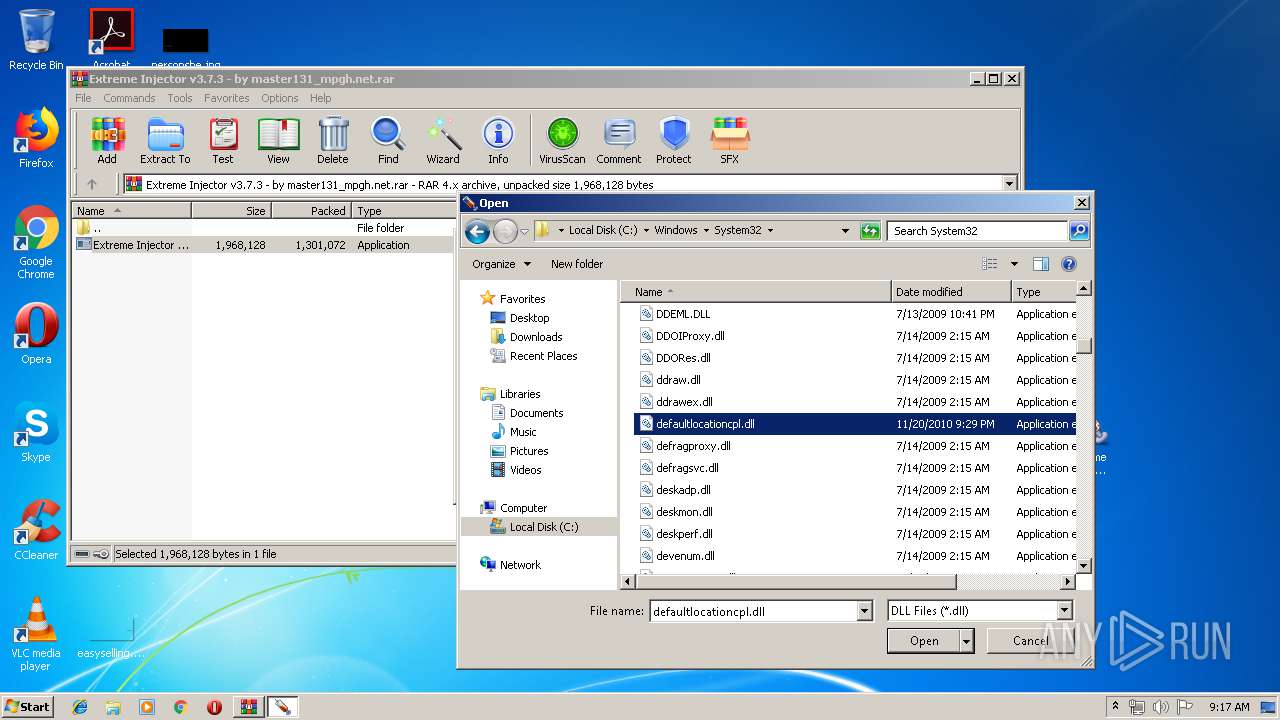Image resolution: width=1280 pixels, height=720 pixels.
Task: Open the Opera desktop shortcut
Action: point(36,335)
